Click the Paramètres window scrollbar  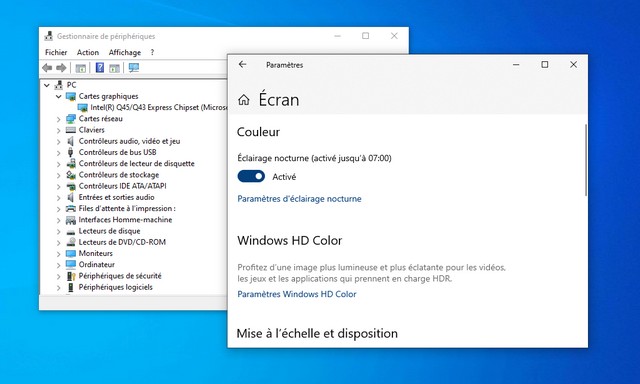click(x=586, y=160)
